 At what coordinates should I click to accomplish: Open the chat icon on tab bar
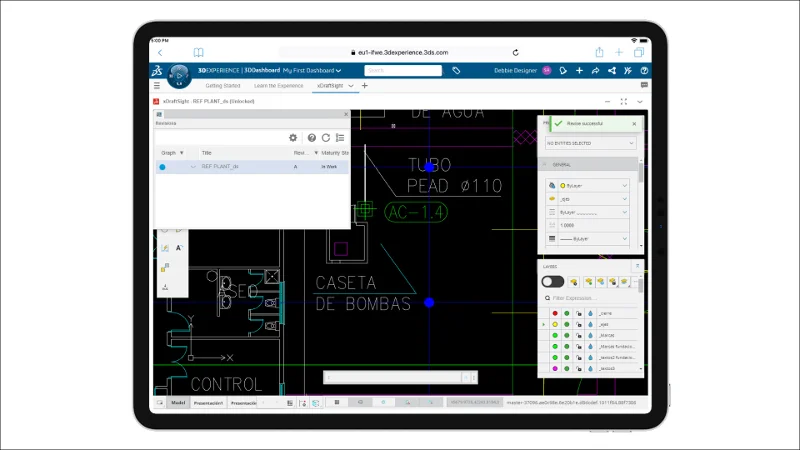644,85
